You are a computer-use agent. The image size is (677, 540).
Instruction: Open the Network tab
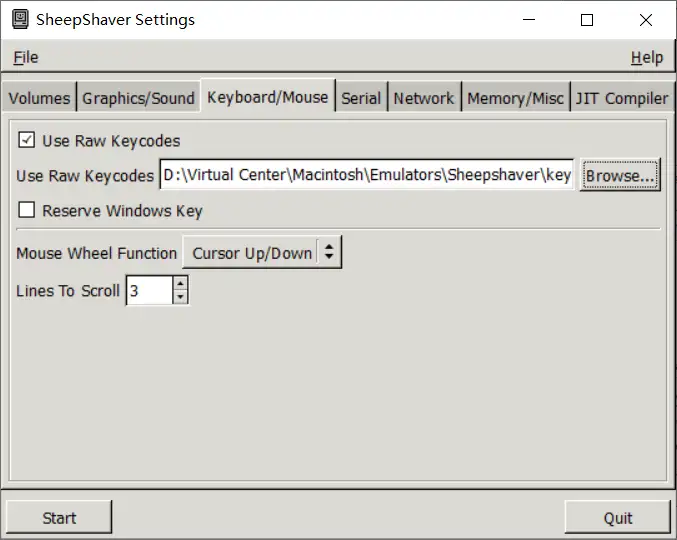[424, 98]
